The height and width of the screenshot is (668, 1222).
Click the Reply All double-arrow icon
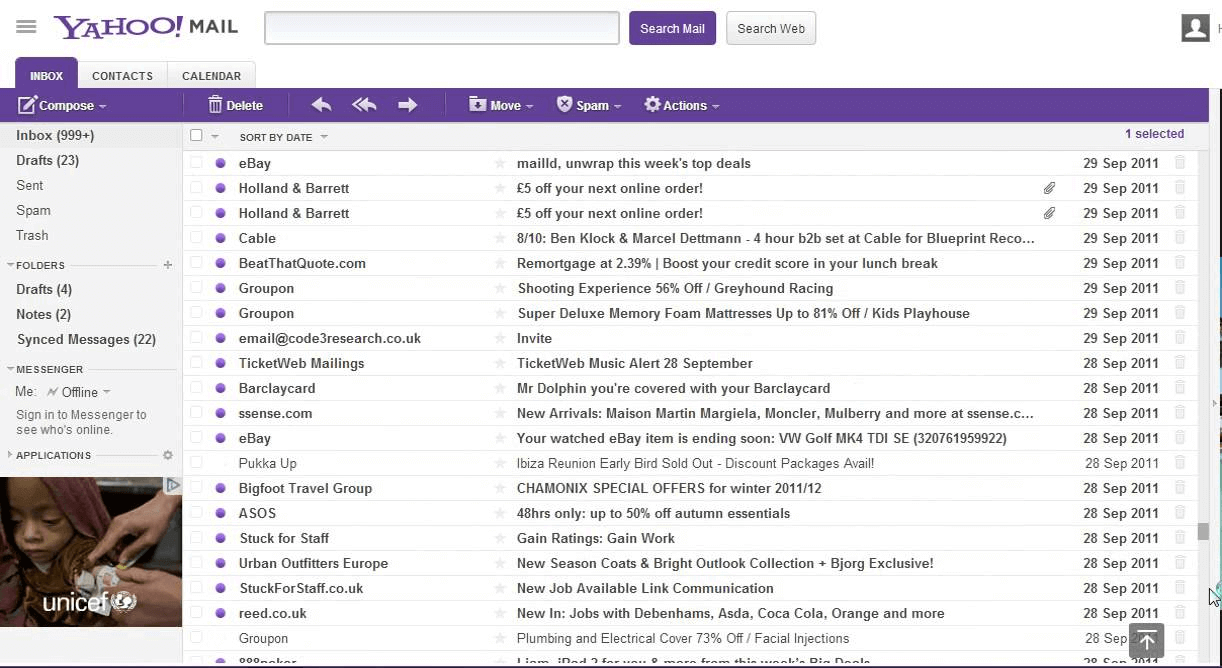tap(364, 105)
